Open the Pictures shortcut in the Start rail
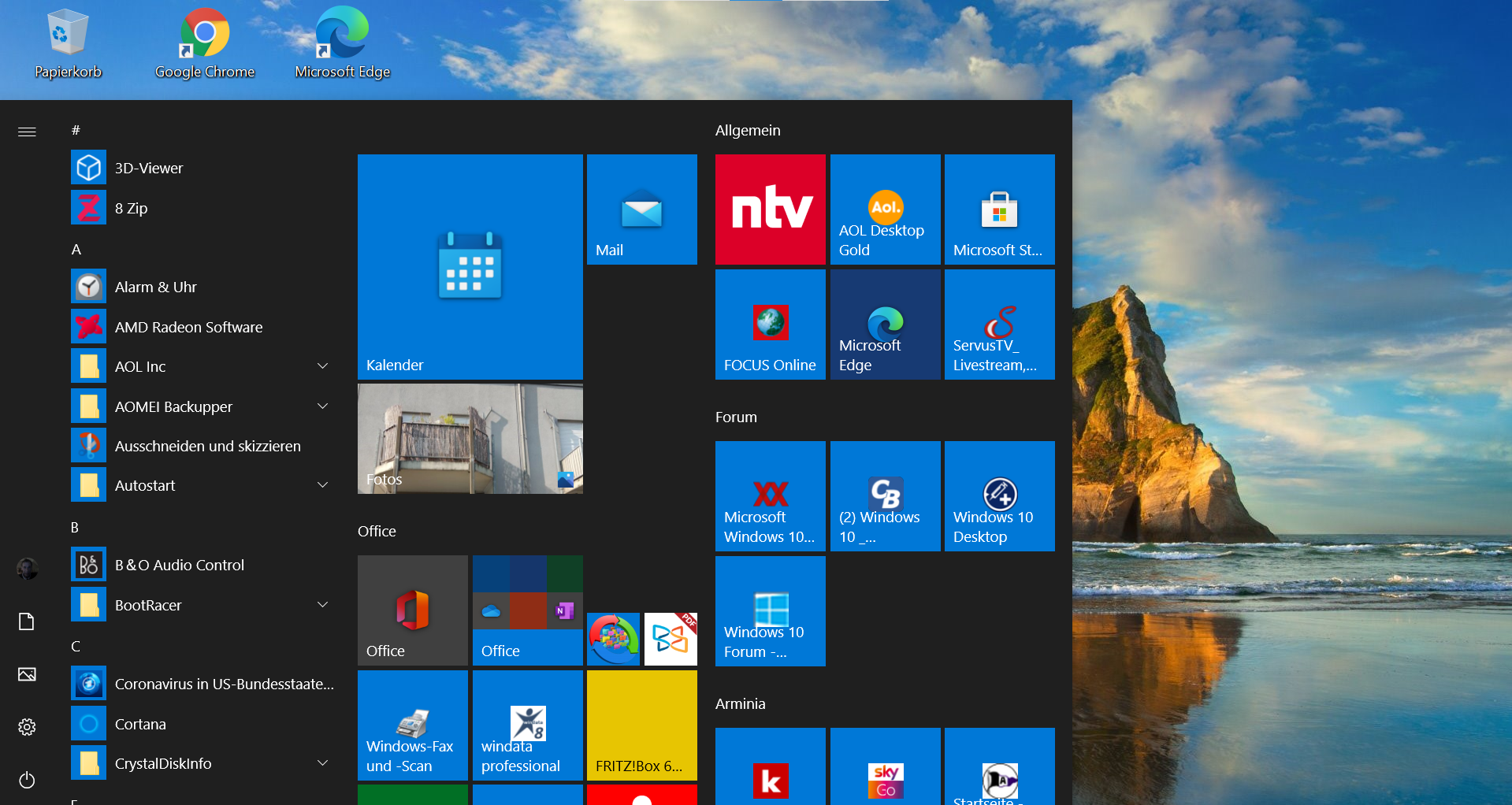This screenshot has height=805, width=1512. pos(27,674)
